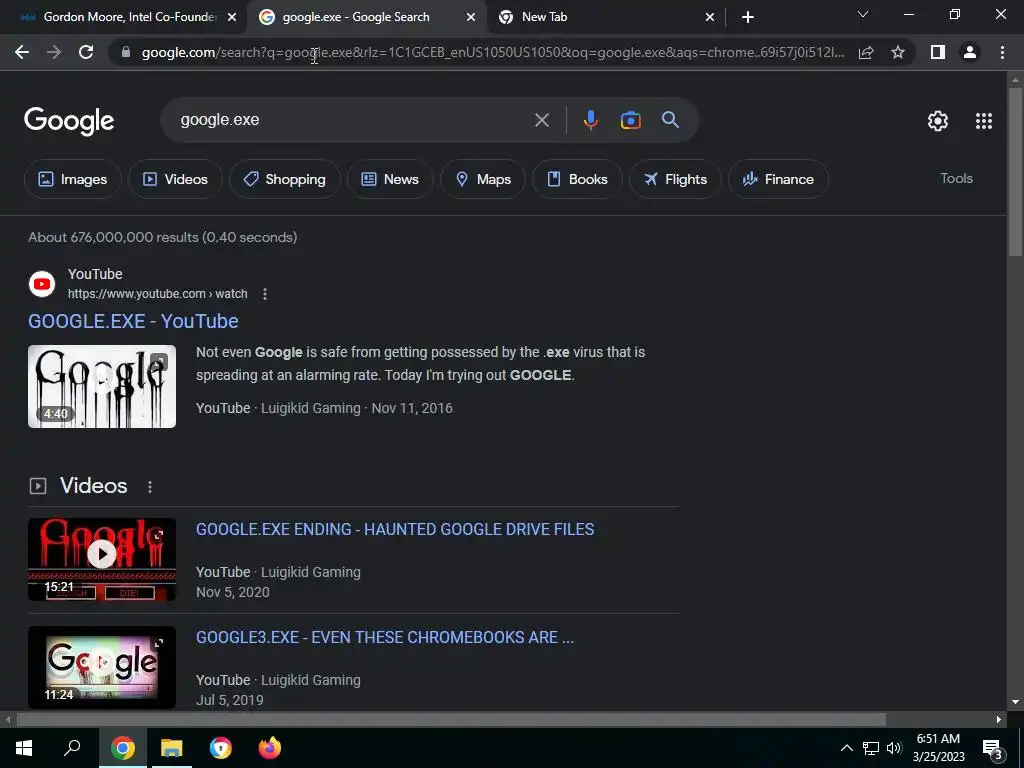Screen dimensions: 1024x768
Task: Open the volume control in tray
Action: pyautogui.click(x=894, y=748)
